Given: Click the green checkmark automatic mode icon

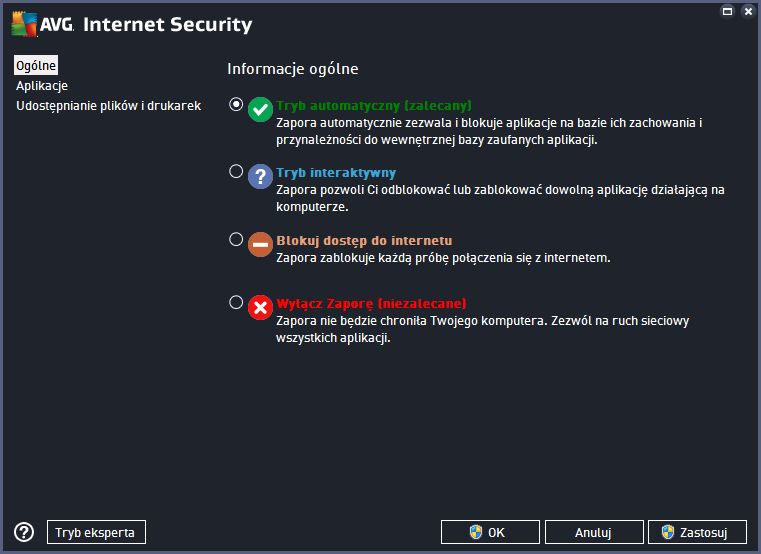Looking at the screenshot, I should pyautogui.click(x=260, y=109).
